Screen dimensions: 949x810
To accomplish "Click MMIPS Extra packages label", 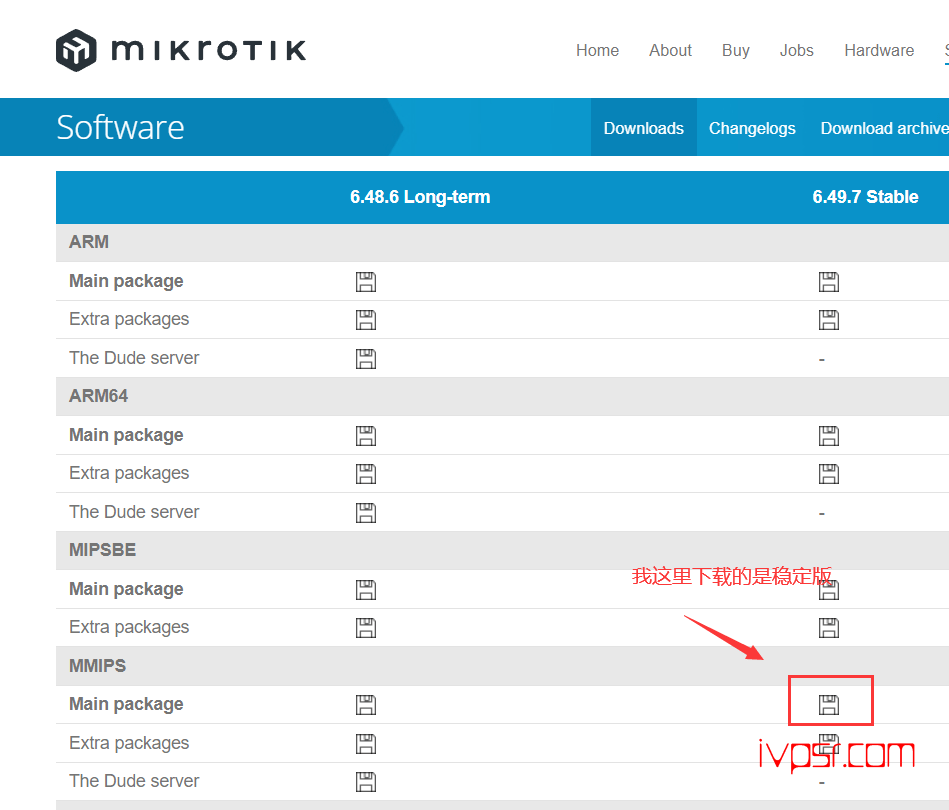I will click(129, 743).
